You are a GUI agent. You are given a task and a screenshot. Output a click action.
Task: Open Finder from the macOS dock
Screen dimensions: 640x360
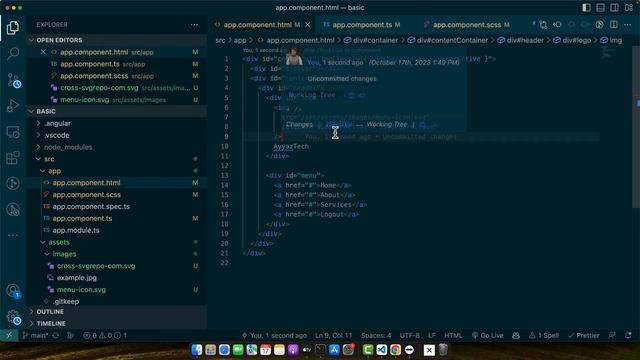point(197,350)
